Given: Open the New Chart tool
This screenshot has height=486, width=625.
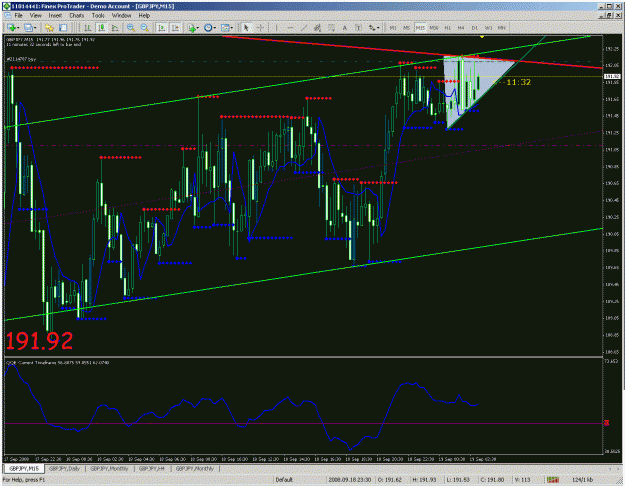Looking at the screenshot, I should coord(11,28).
